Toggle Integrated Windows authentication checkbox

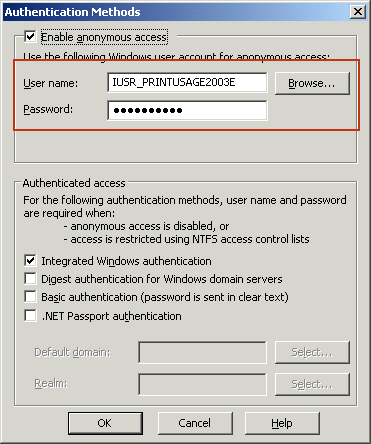(x=30, y=260)
